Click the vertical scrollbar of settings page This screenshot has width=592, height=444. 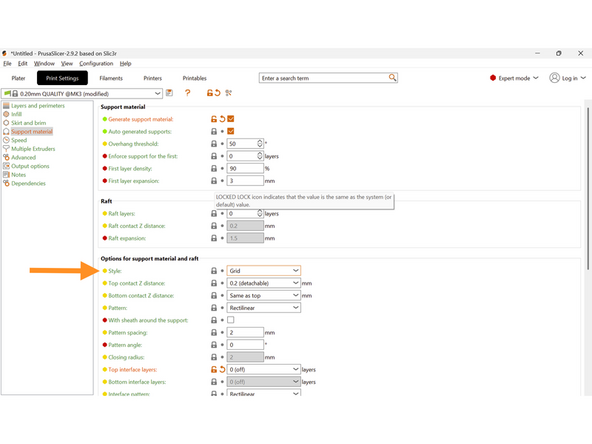pyautogui.click(x=587, y=189)
